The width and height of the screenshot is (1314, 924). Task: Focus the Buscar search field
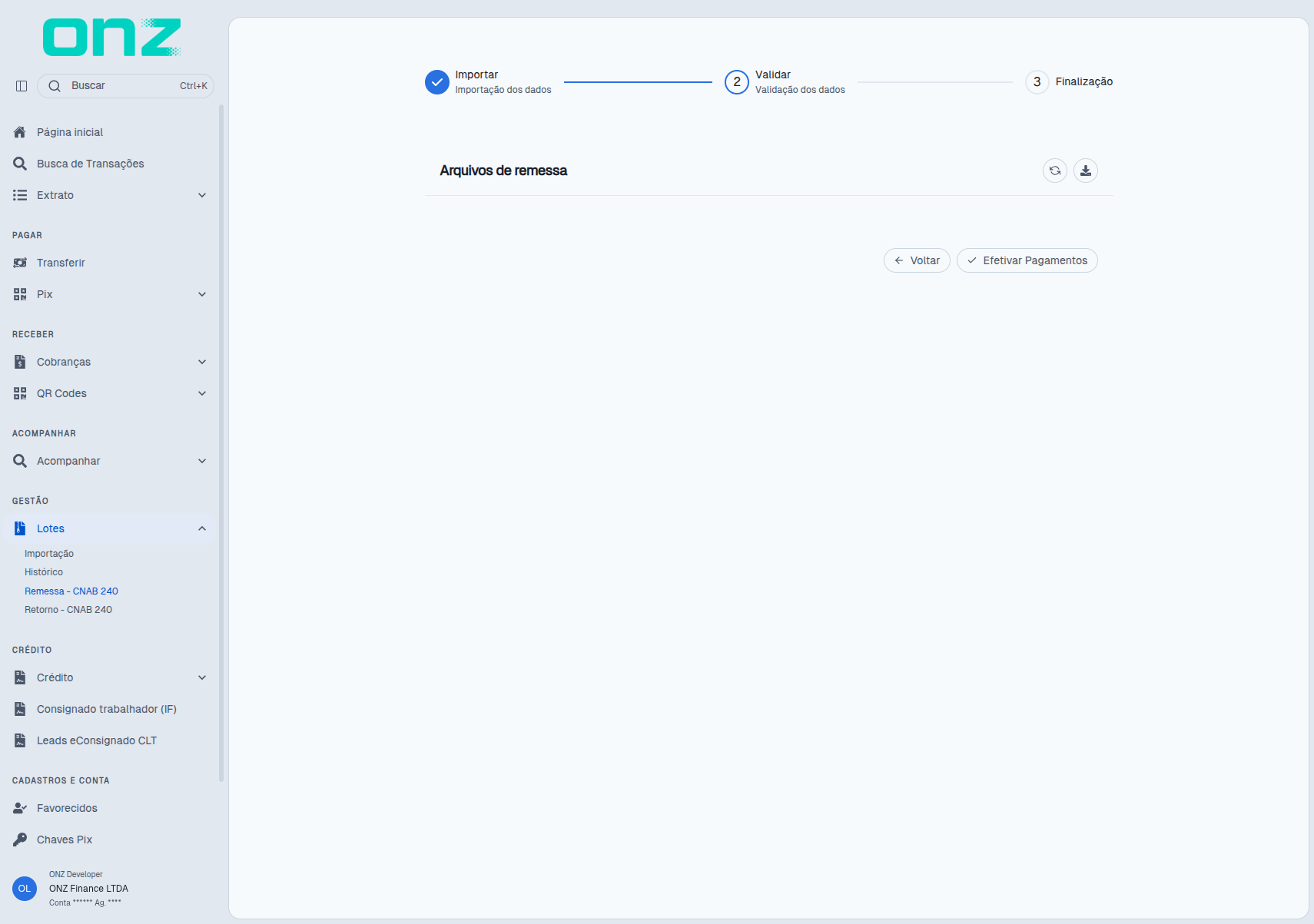(x=125, y=86)
